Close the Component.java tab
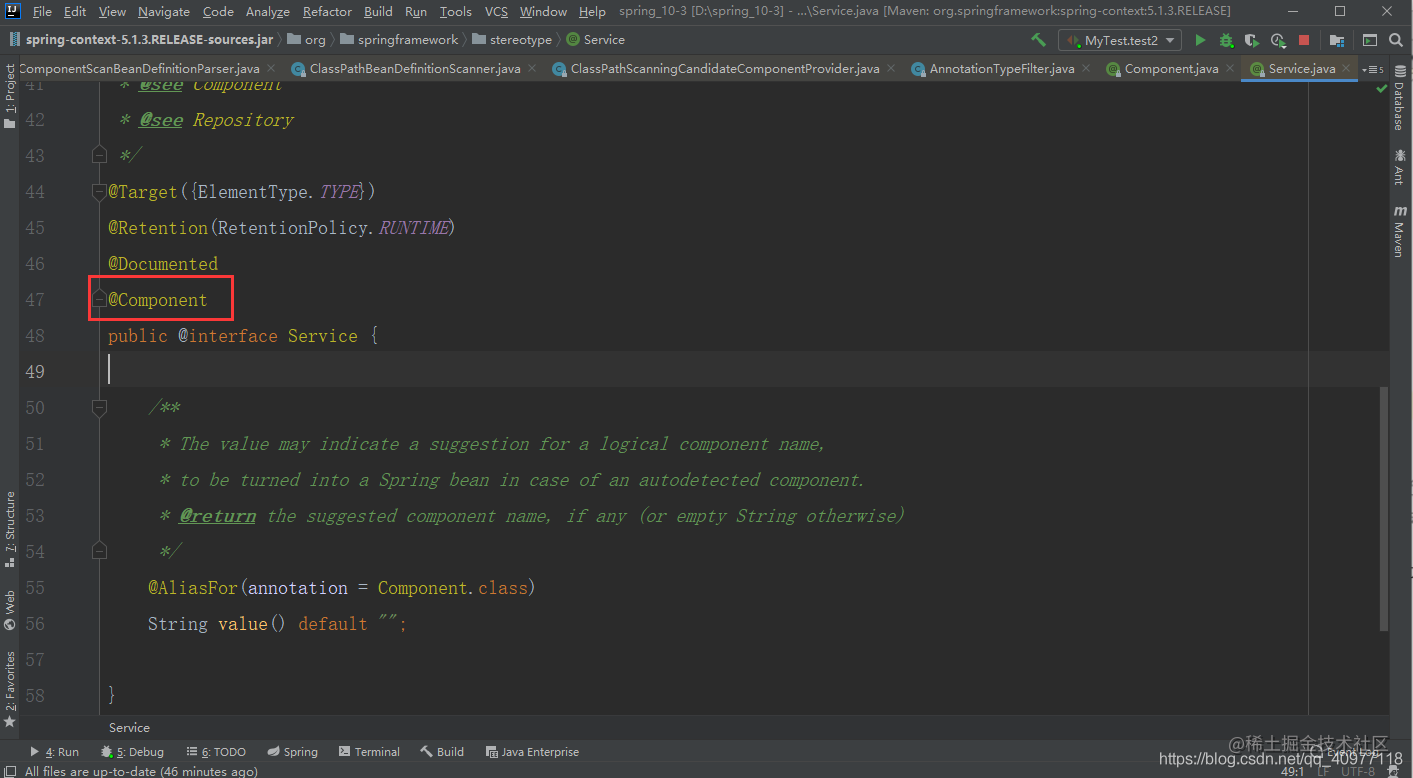The height and width of the screenshot is (778, 1413). point(1230,69)
